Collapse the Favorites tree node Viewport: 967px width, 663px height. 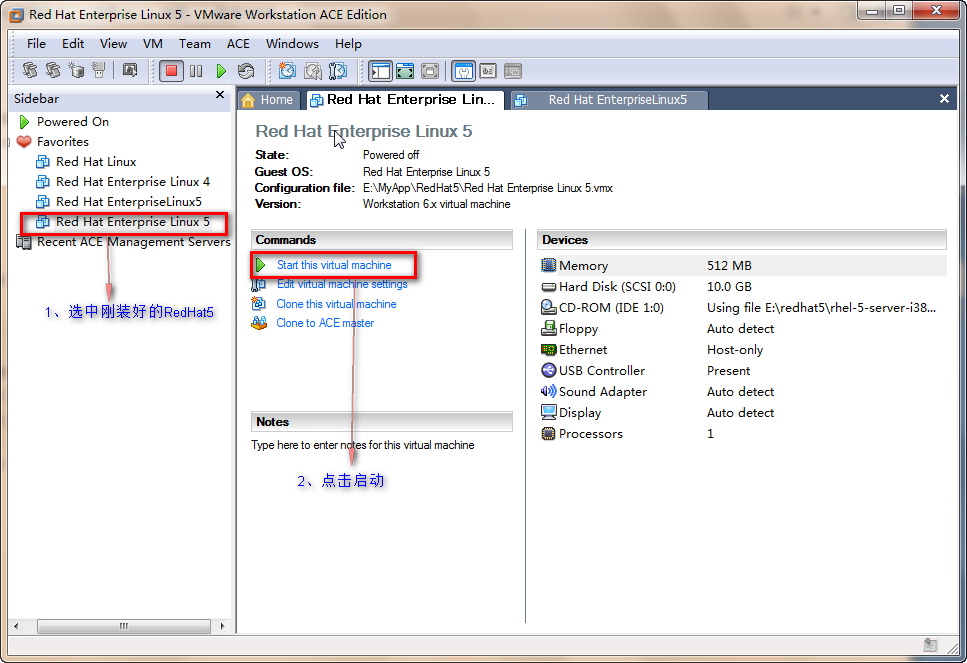9,142
